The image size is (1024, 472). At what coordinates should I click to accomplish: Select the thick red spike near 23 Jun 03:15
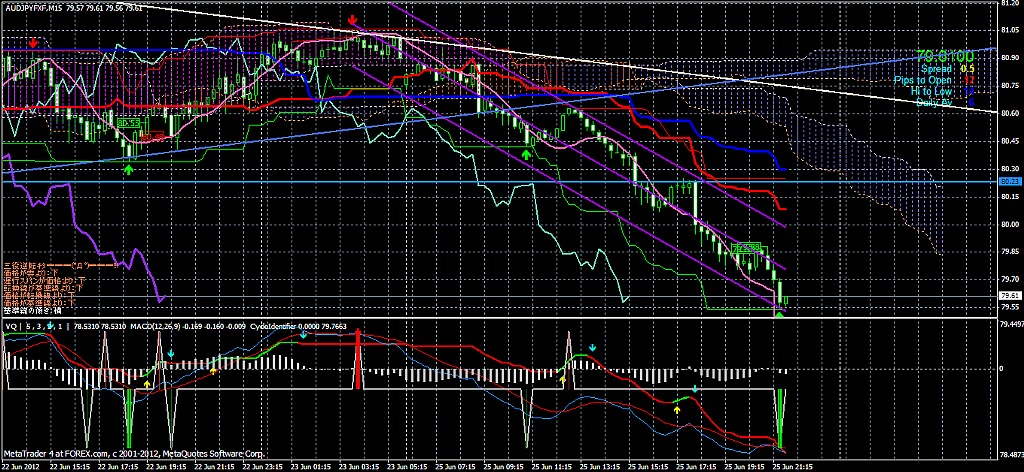coord(358,360)
